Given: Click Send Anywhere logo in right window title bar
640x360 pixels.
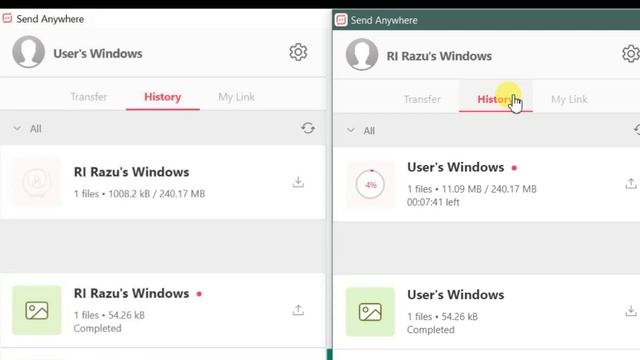Looking at the screenshot, I should 341,20.
